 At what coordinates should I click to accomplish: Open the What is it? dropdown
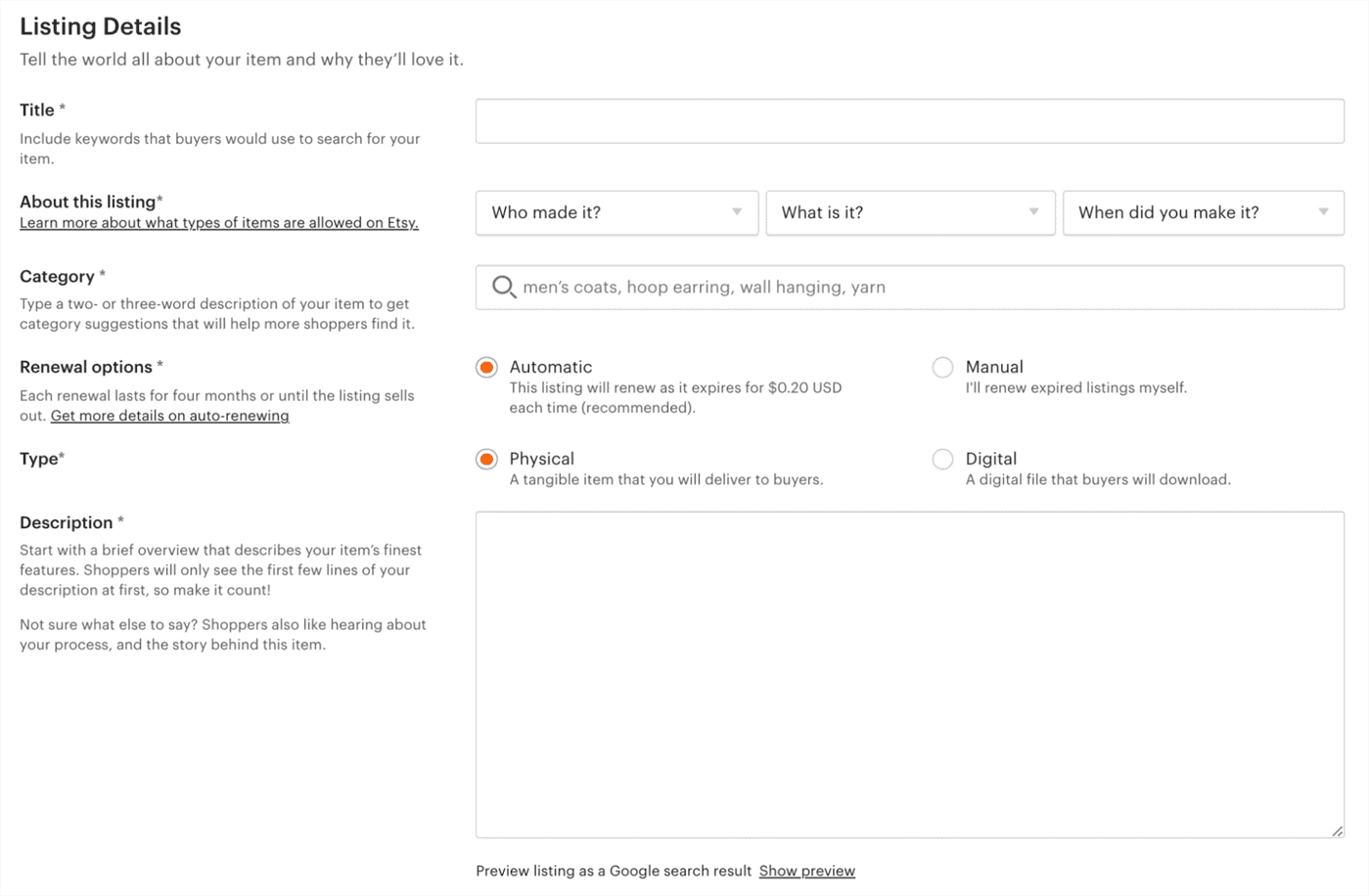tap(910, 212)
